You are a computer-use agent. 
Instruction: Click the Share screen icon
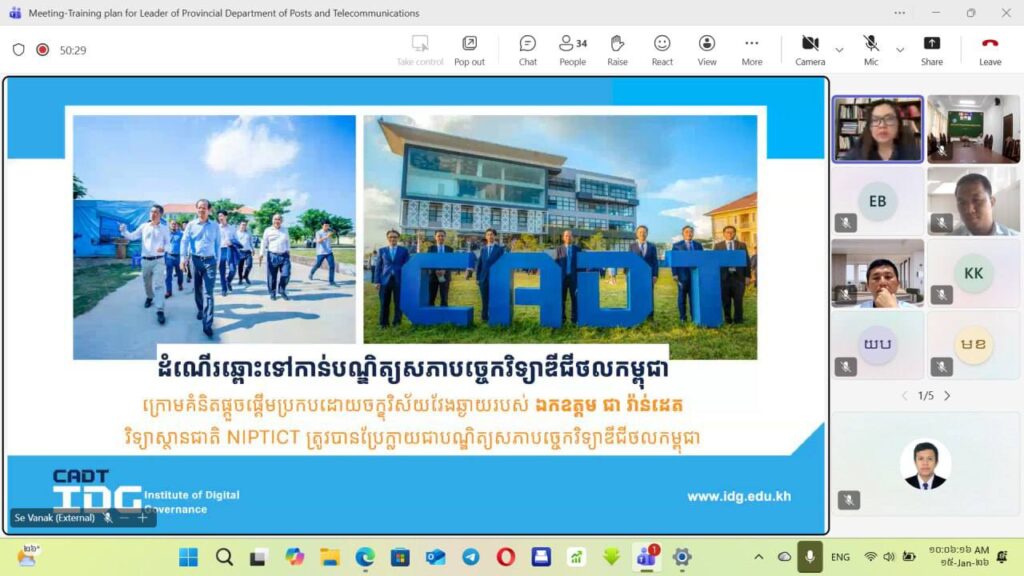[x=931, y=50]
